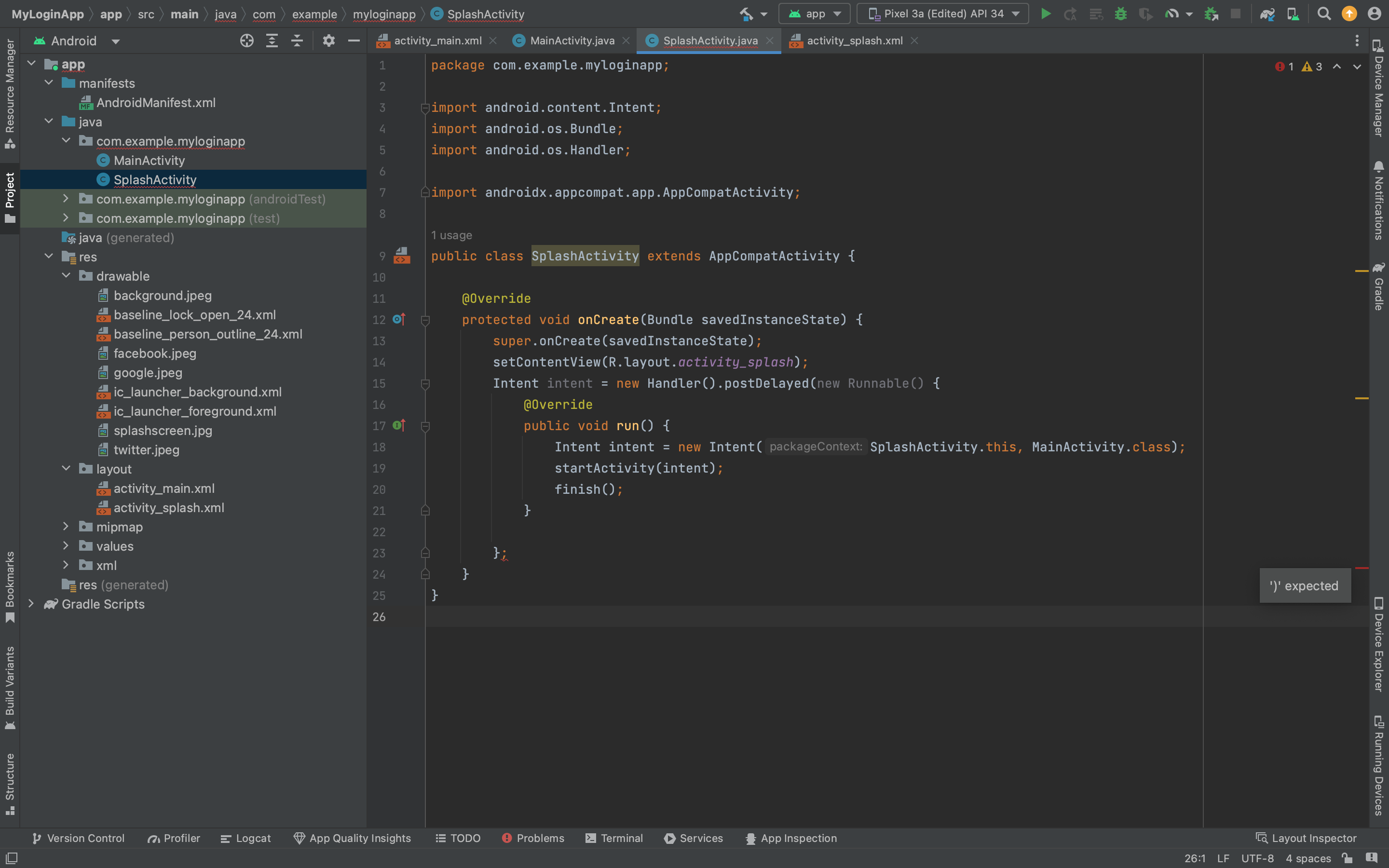Screen dimensions: 1389x868
Task: Open project panel gear options
Action: pyautogui.click(x=328, y=41)
